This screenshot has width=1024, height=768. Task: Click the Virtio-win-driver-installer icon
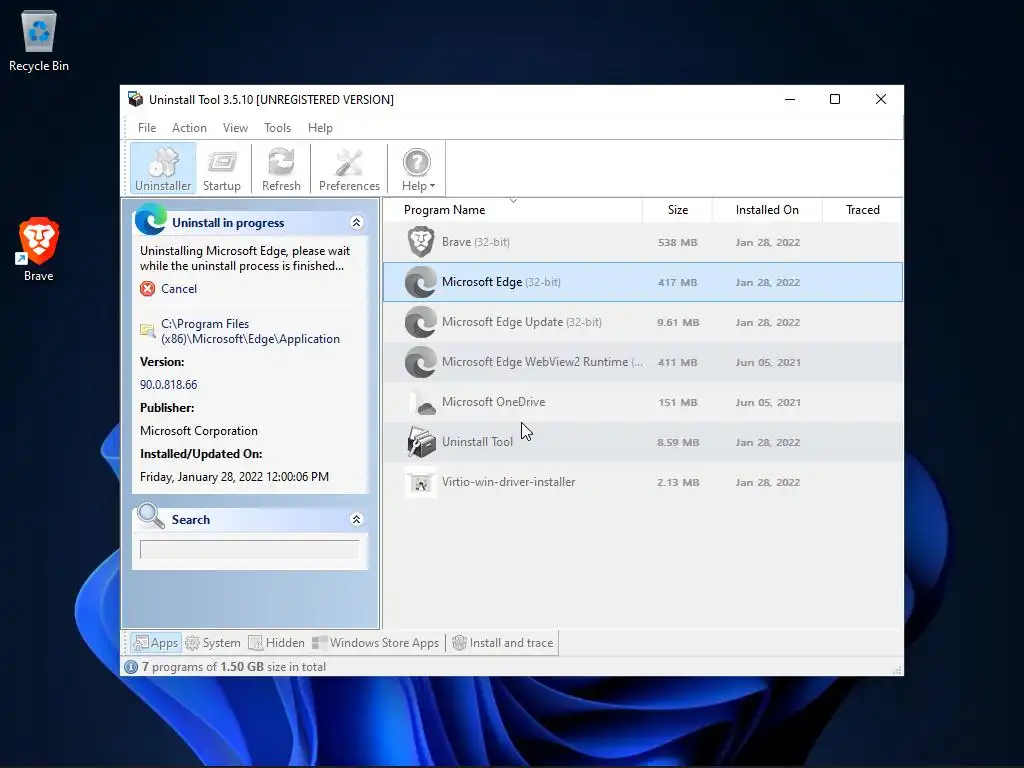coord(421,483)
